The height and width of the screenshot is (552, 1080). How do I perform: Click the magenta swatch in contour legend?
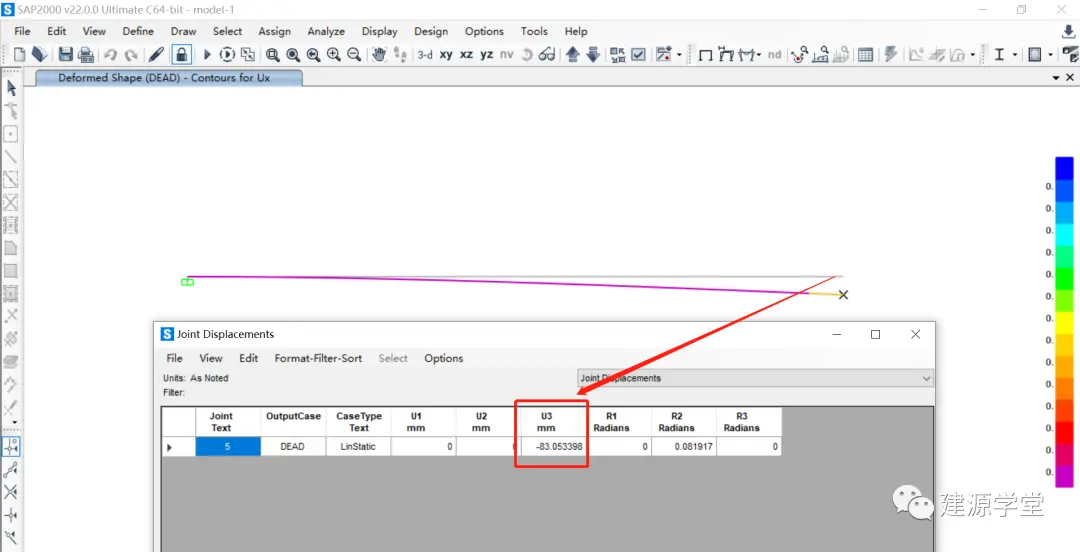pos(1064,477)
